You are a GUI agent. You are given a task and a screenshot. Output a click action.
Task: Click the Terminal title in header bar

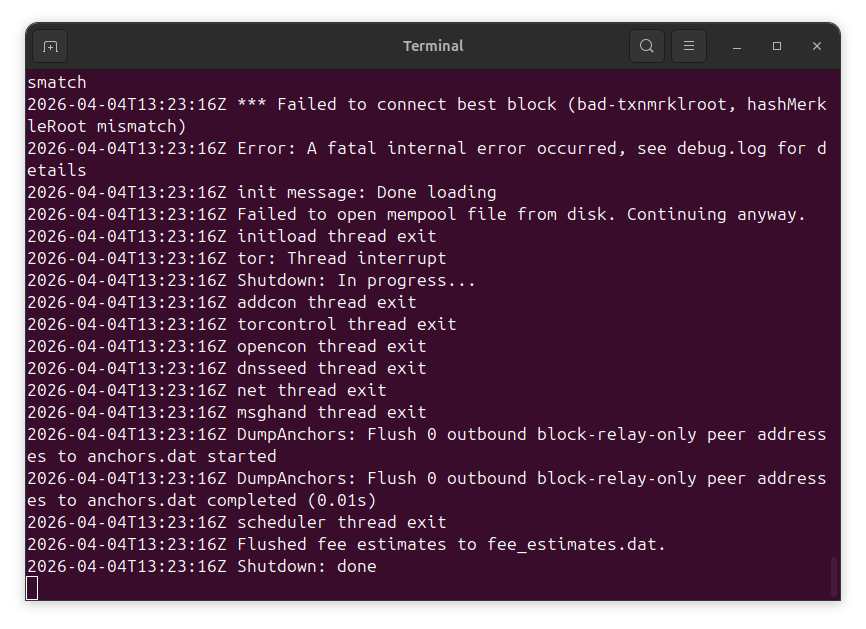[433, 46]
